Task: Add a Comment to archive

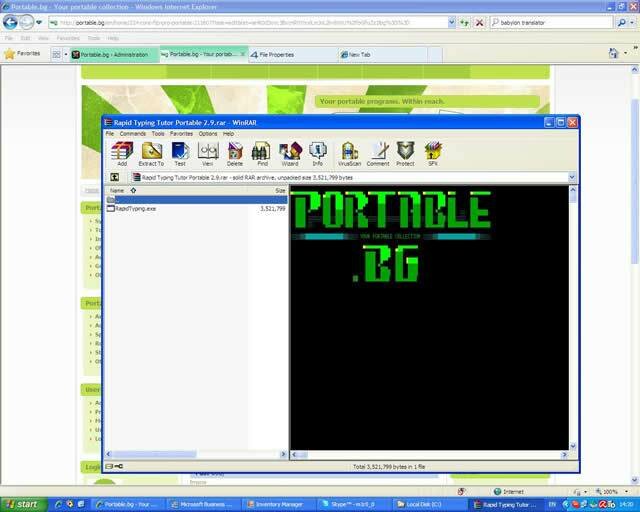Action: (x=378, y=154)
